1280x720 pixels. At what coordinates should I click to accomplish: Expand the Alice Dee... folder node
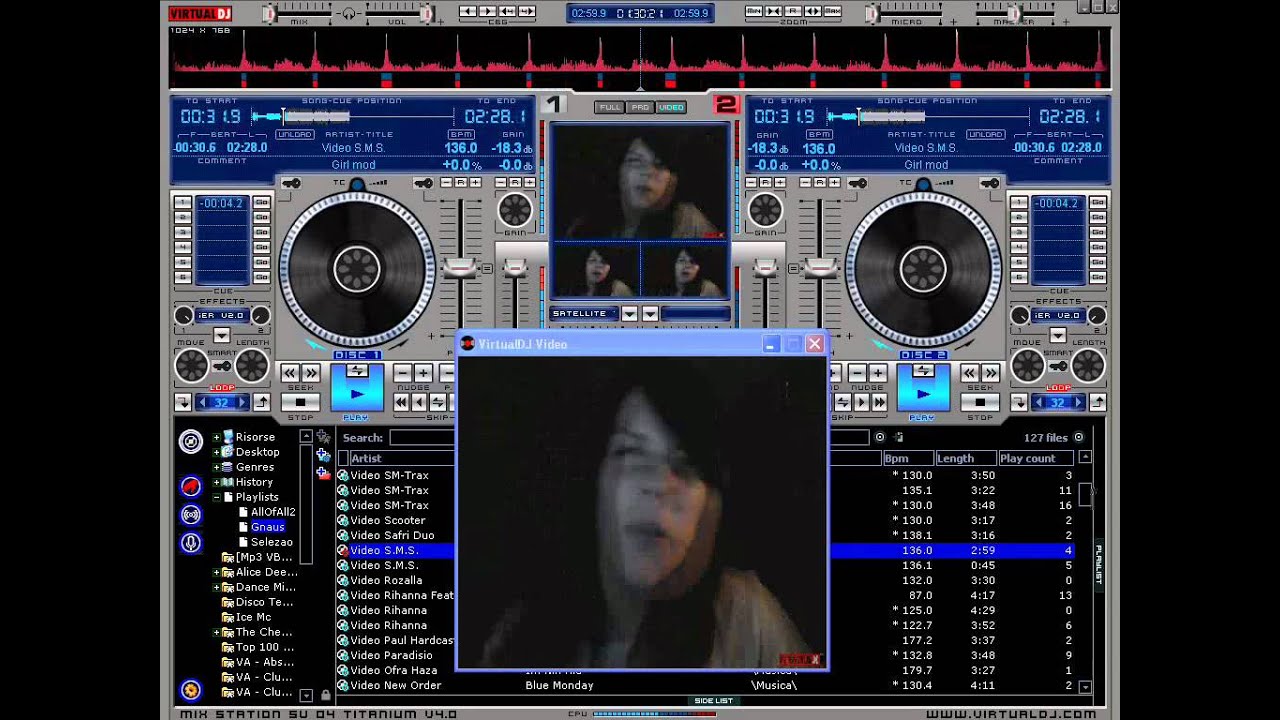(x=216, y=572)
